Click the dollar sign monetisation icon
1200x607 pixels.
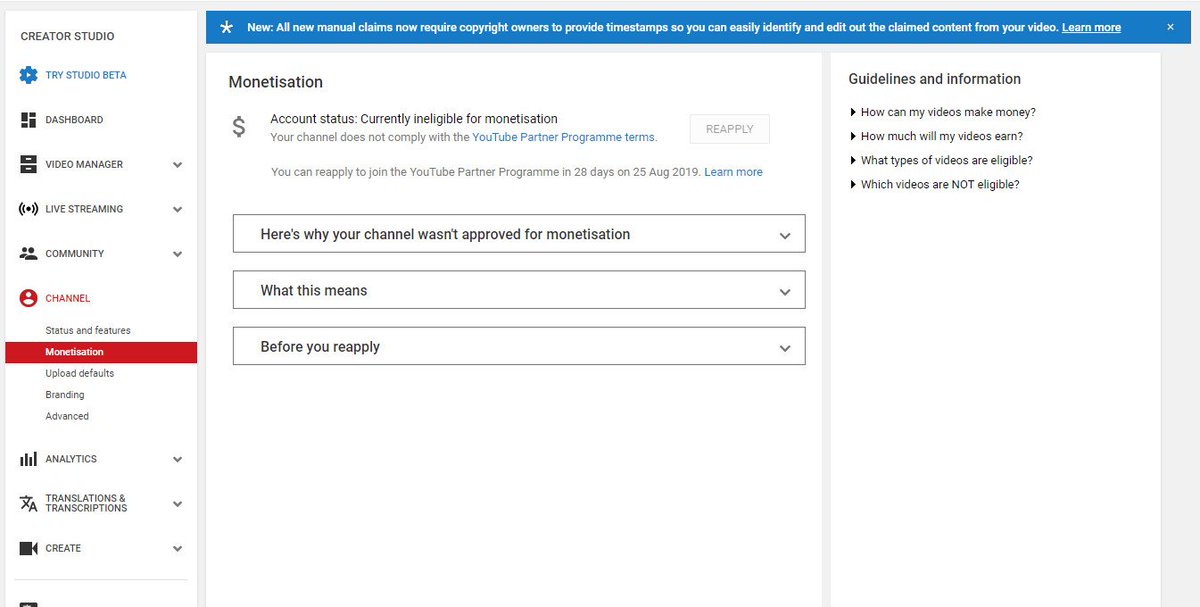tap(239, 127)
